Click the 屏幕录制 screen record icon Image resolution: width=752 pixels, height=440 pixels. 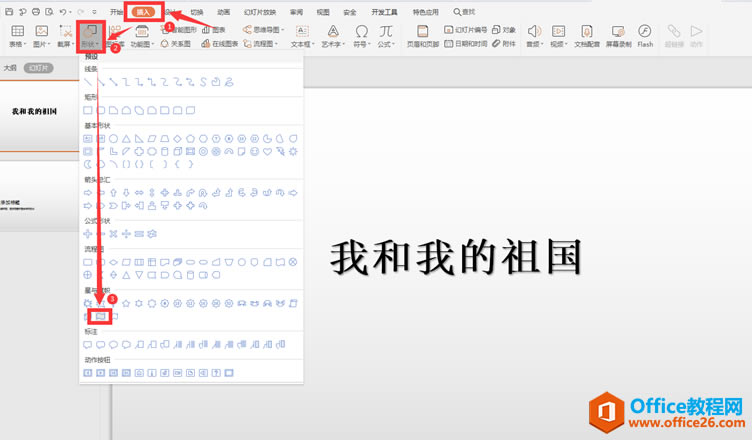coord(618,34)
